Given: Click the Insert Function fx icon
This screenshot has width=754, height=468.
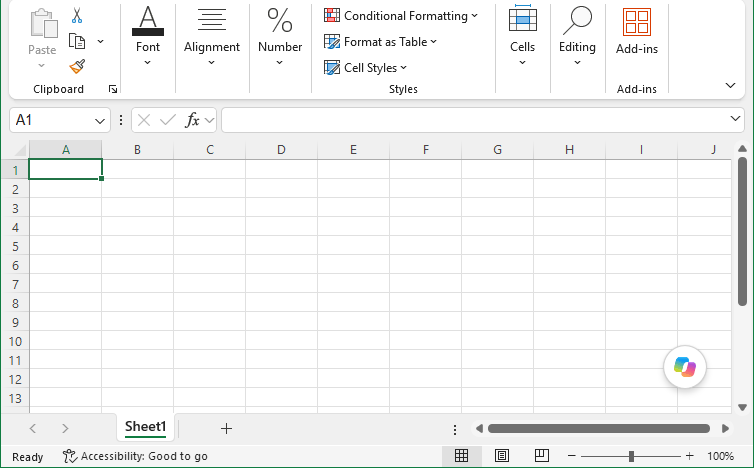Looking at the screenshot, I should (x=192, y=120).
